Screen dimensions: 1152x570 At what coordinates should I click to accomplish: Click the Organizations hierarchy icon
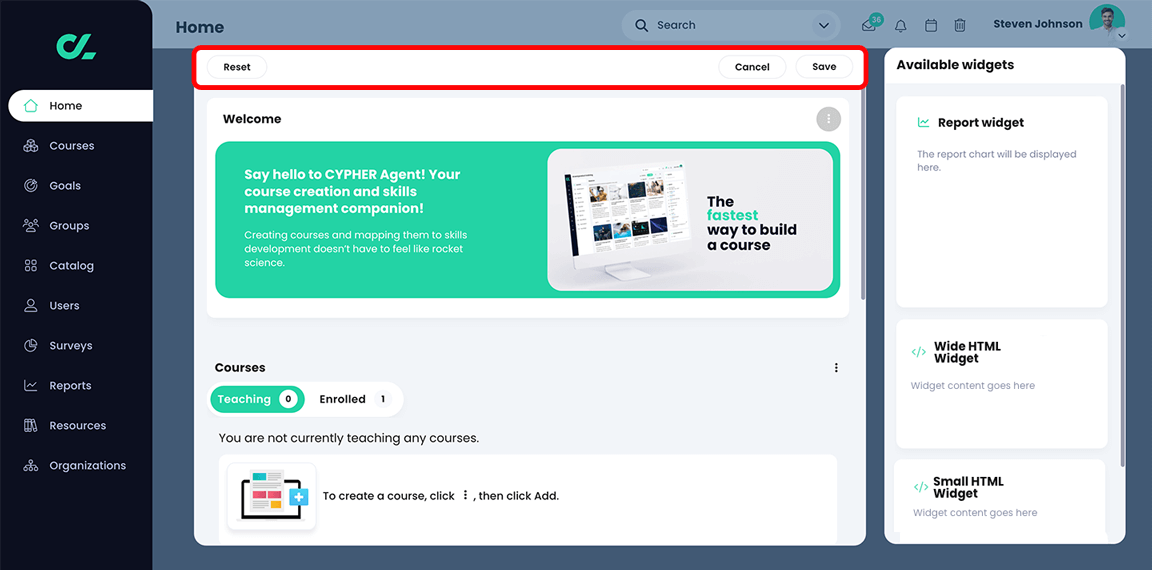(x=30, y=466)
